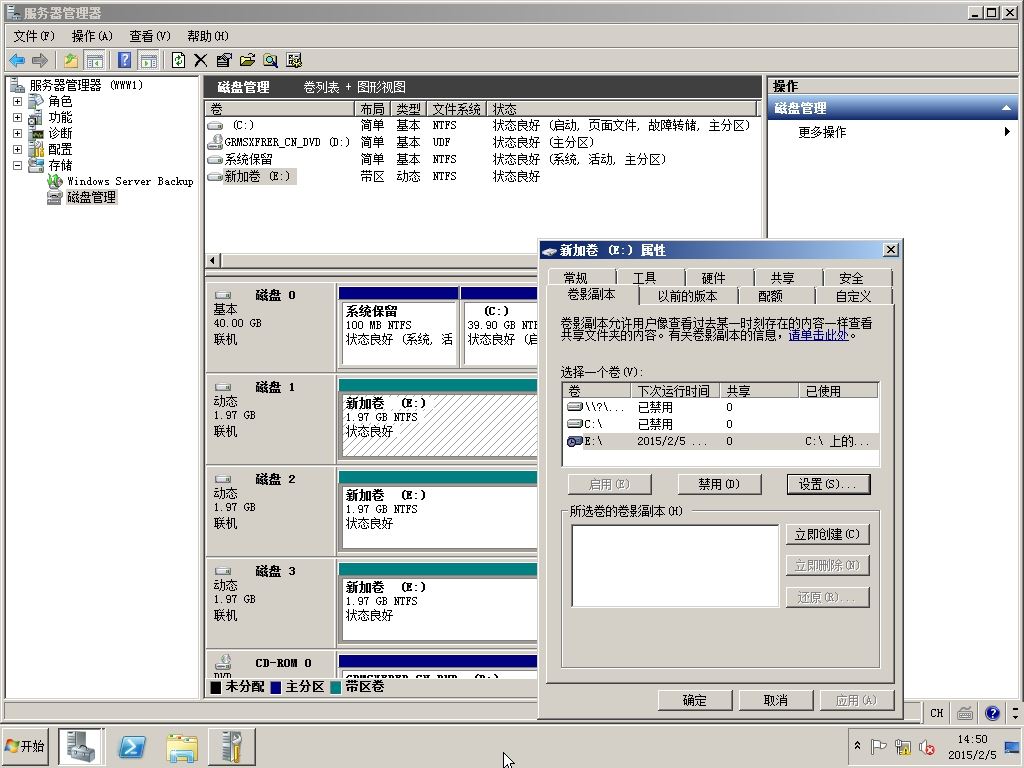Click the network tray icon
The image size is (1024, 768).
point(903,746)
